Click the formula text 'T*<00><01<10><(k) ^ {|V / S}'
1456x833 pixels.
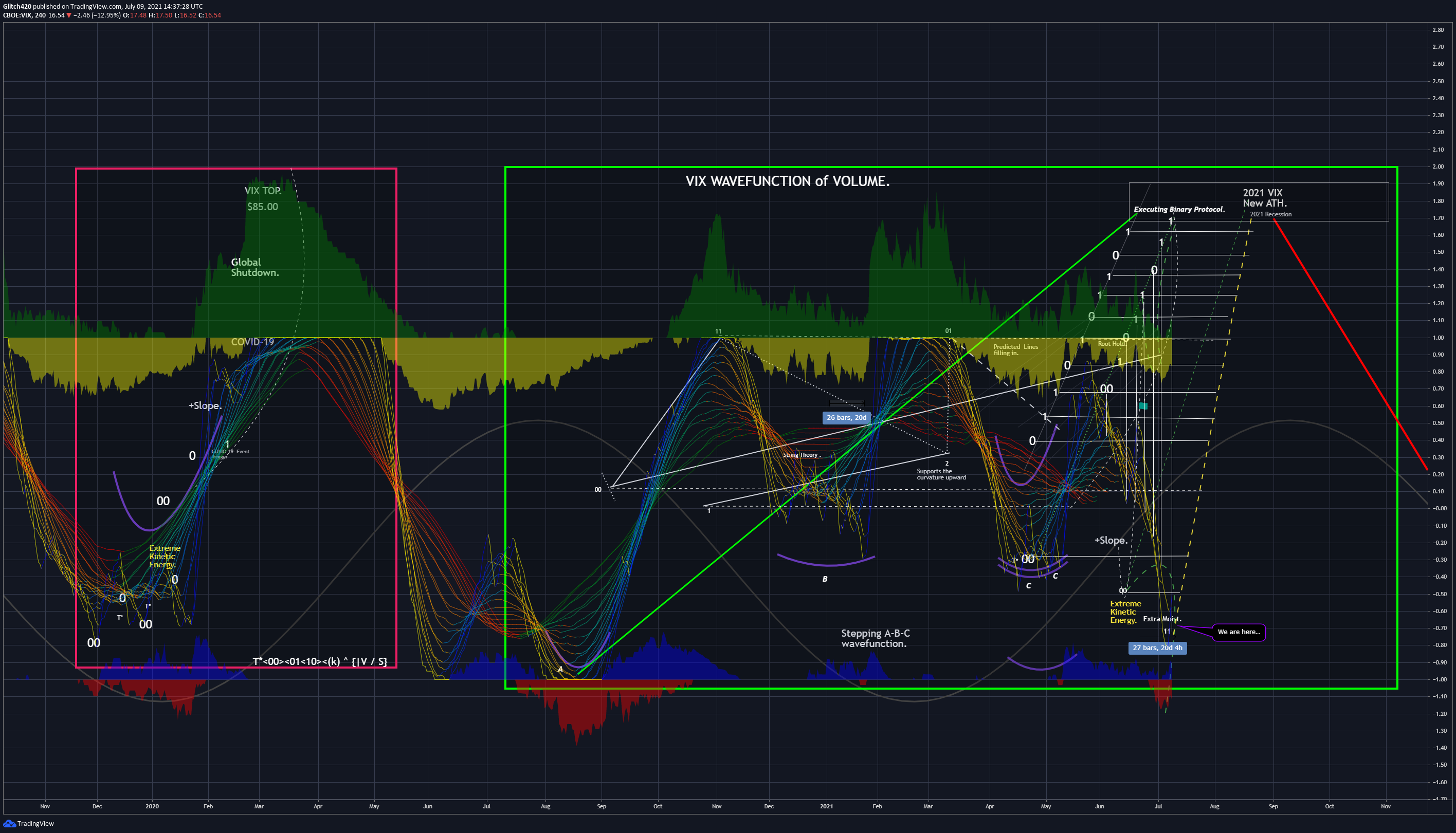tap(320, 662)
